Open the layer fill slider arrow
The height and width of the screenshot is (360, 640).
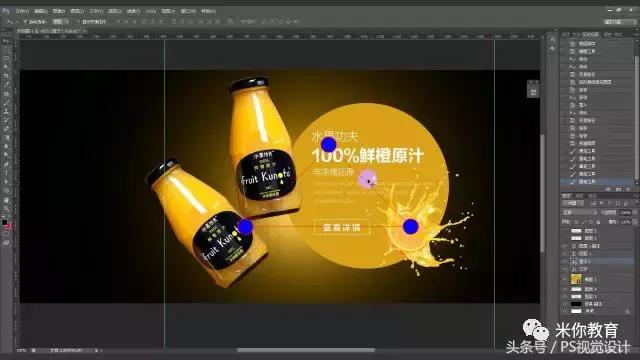click(x=635, y=222)
